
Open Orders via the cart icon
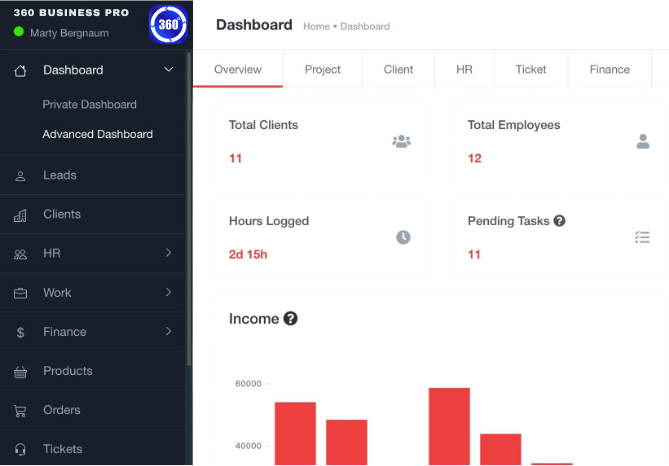(x=20, y=411)
